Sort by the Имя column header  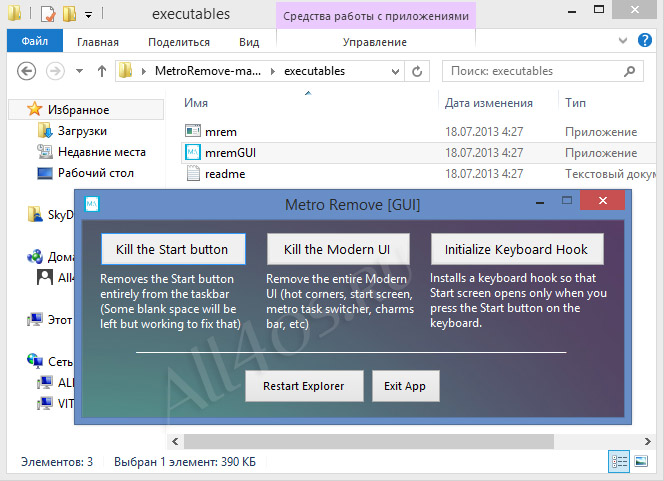196,103
